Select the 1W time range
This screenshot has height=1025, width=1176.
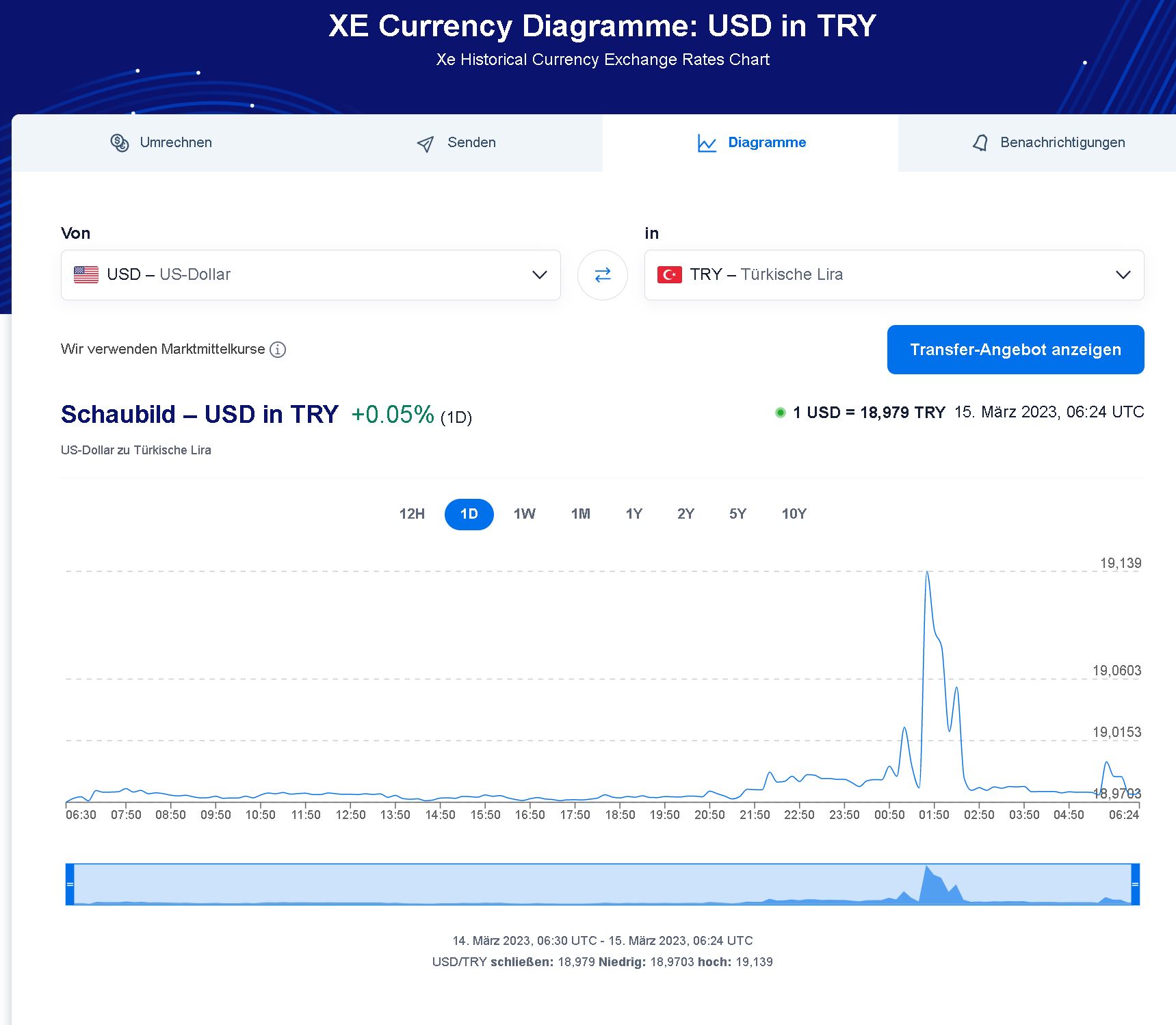click(525, 514)
